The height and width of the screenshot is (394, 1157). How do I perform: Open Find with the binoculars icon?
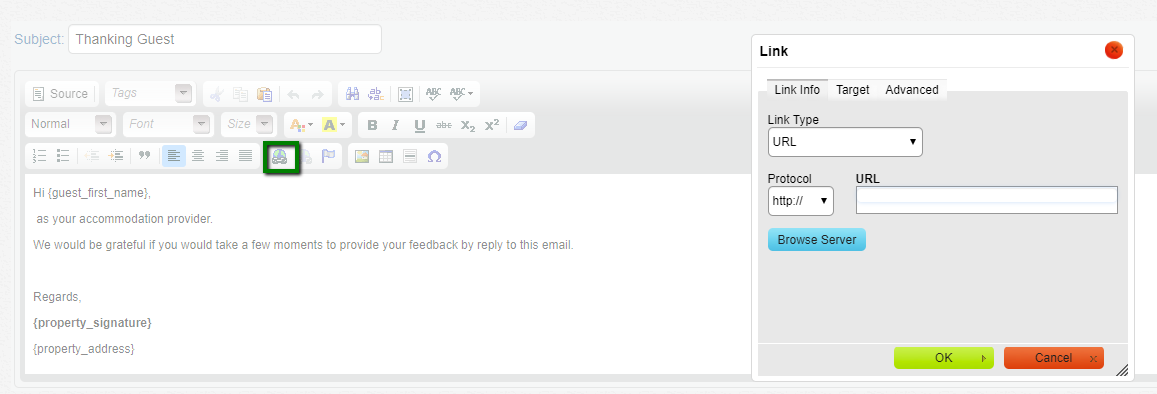[353, 94]
